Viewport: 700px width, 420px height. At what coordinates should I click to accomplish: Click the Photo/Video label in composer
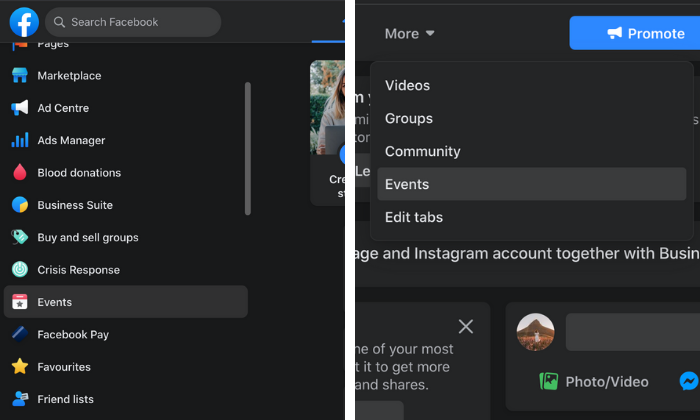point(607,382)
